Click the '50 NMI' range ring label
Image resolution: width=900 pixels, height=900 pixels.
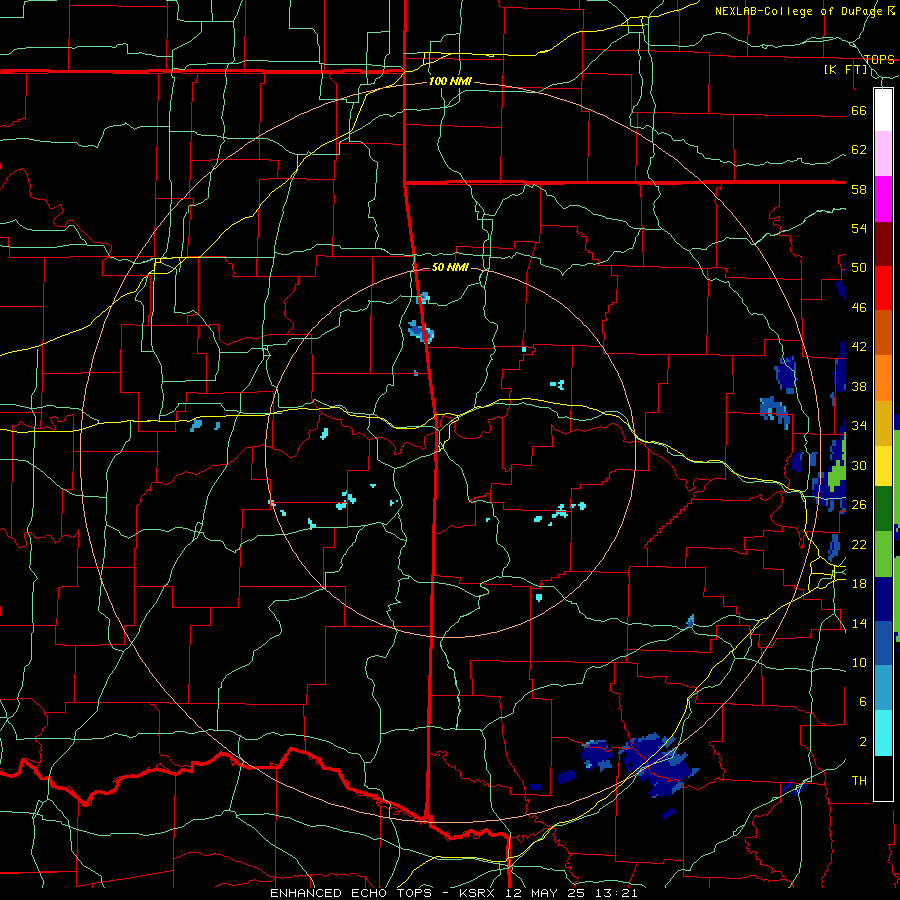(x=450, y=267)
